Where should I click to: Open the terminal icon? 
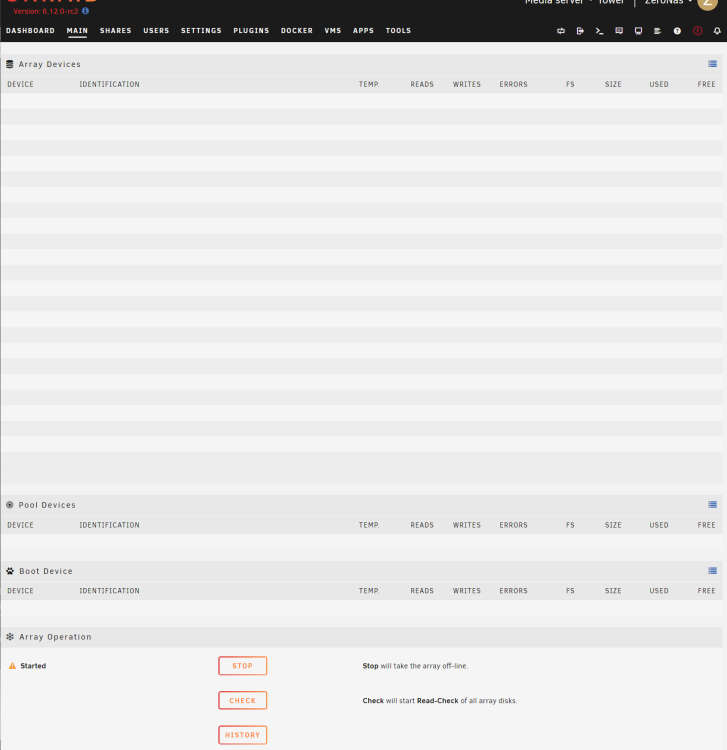[599, 31]
